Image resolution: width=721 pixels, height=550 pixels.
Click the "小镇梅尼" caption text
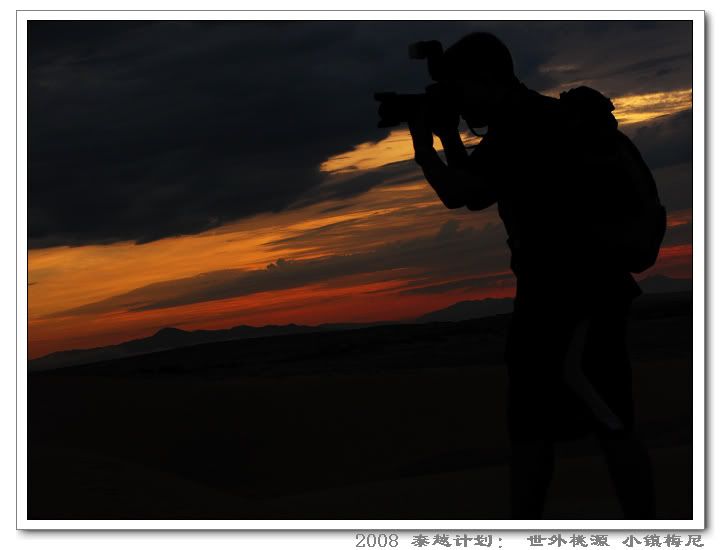tap(662, 540)
